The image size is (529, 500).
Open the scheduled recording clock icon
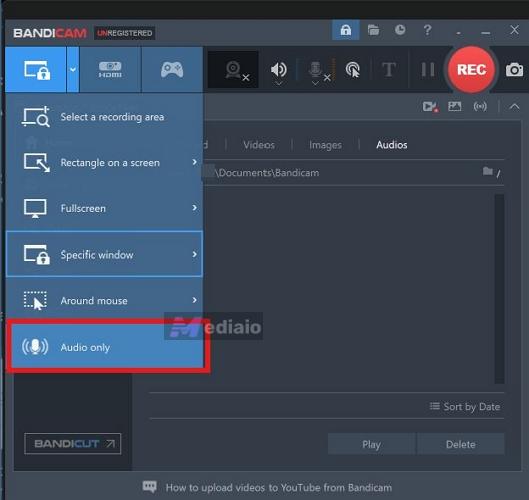click(400, 30)
